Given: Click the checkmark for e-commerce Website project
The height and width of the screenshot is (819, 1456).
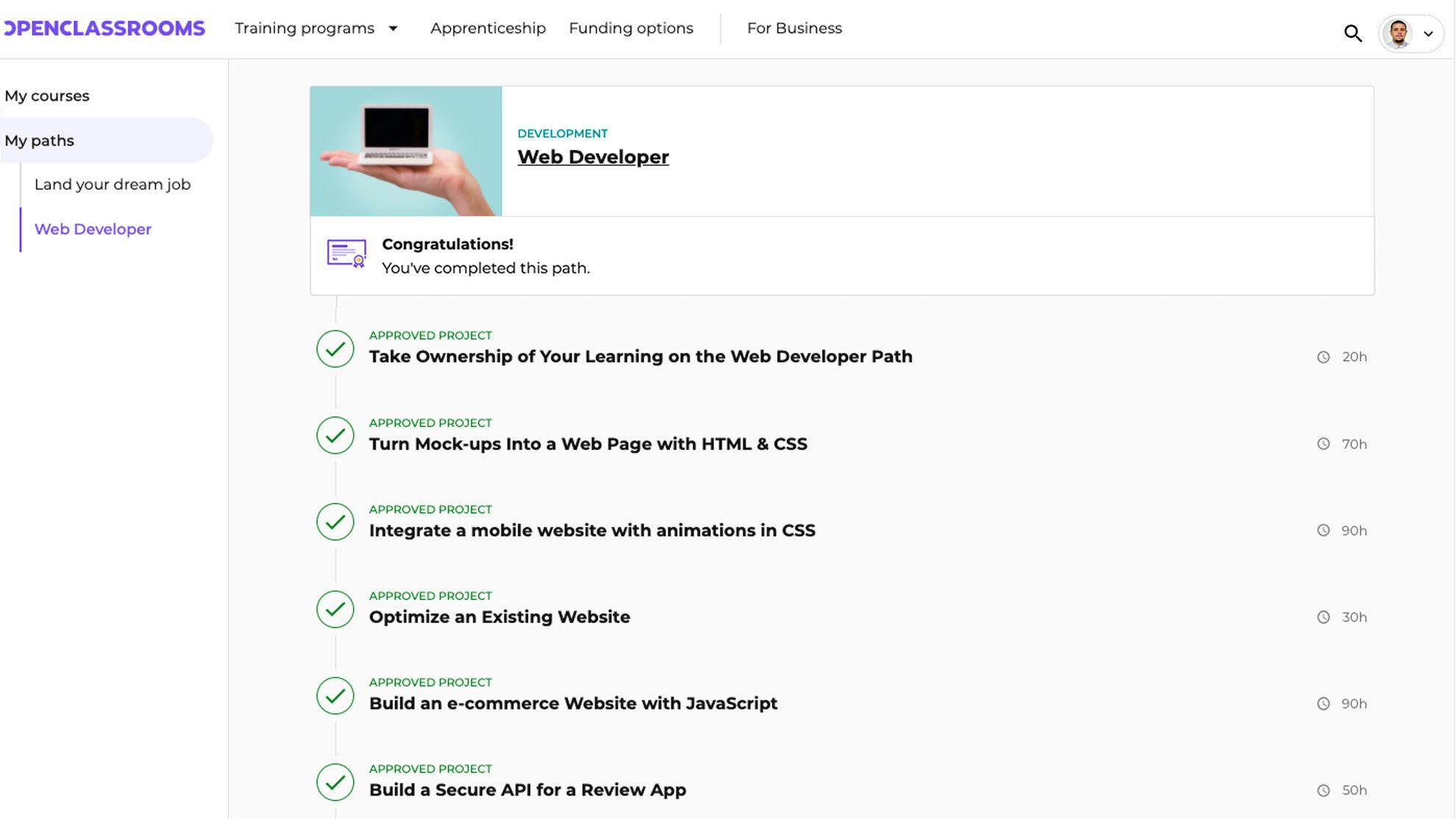Looking at the screenshot, I should 335,695.
